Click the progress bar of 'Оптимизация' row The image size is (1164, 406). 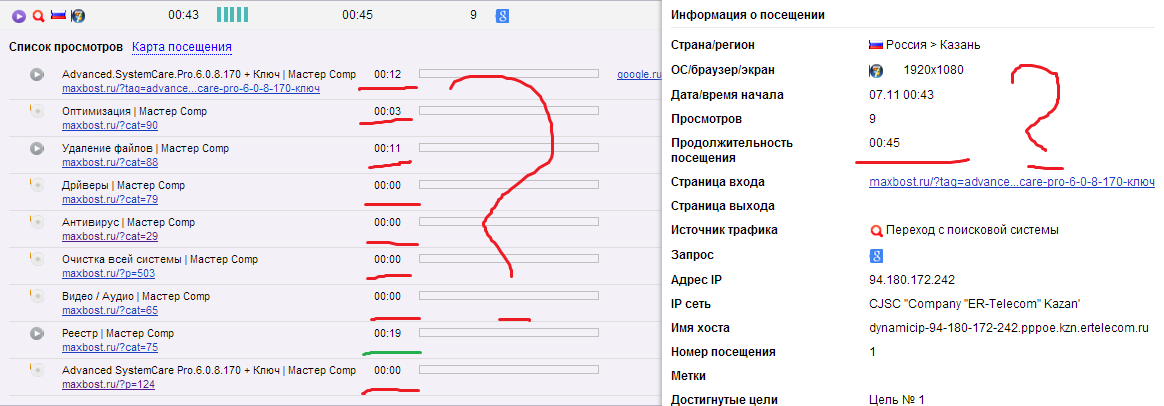tap(509, 111)
